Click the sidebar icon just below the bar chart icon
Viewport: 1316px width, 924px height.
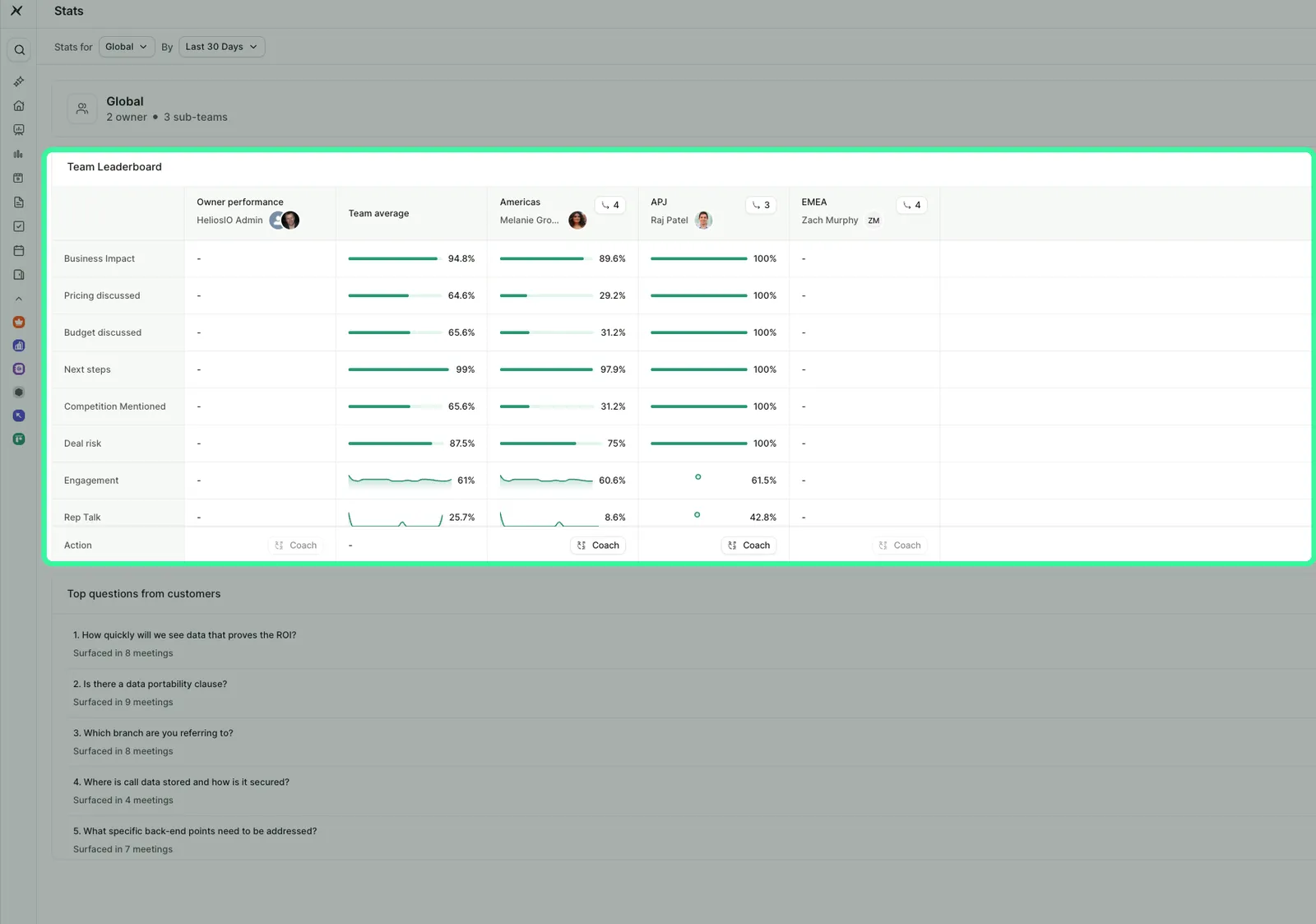point(19,178)
